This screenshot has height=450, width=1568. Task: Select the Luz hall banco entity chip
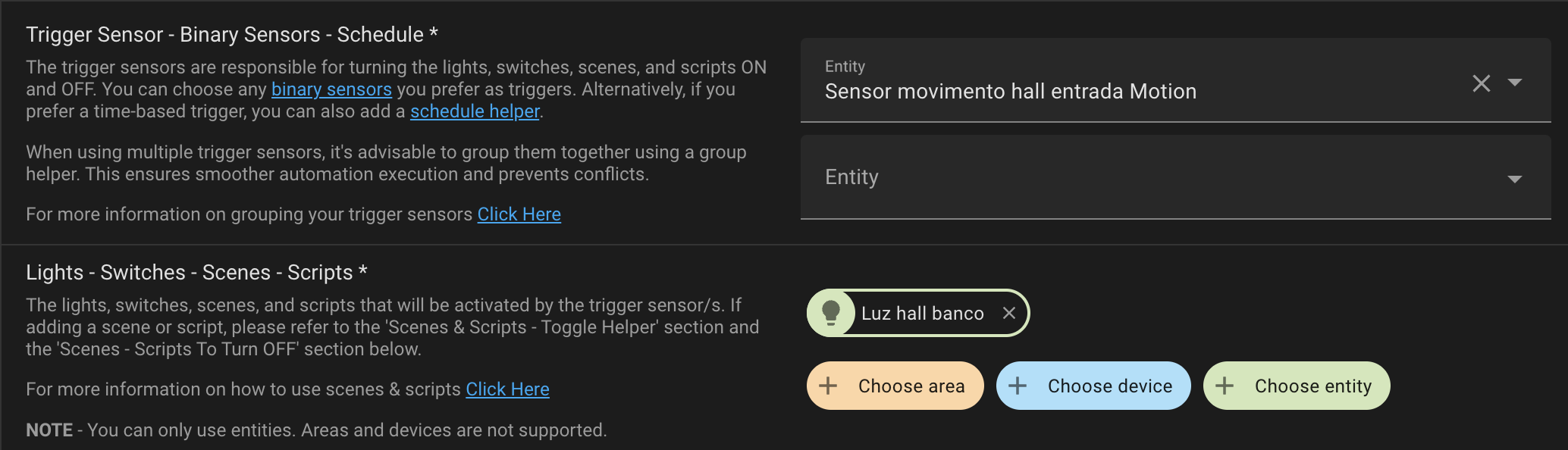(921, 313)
